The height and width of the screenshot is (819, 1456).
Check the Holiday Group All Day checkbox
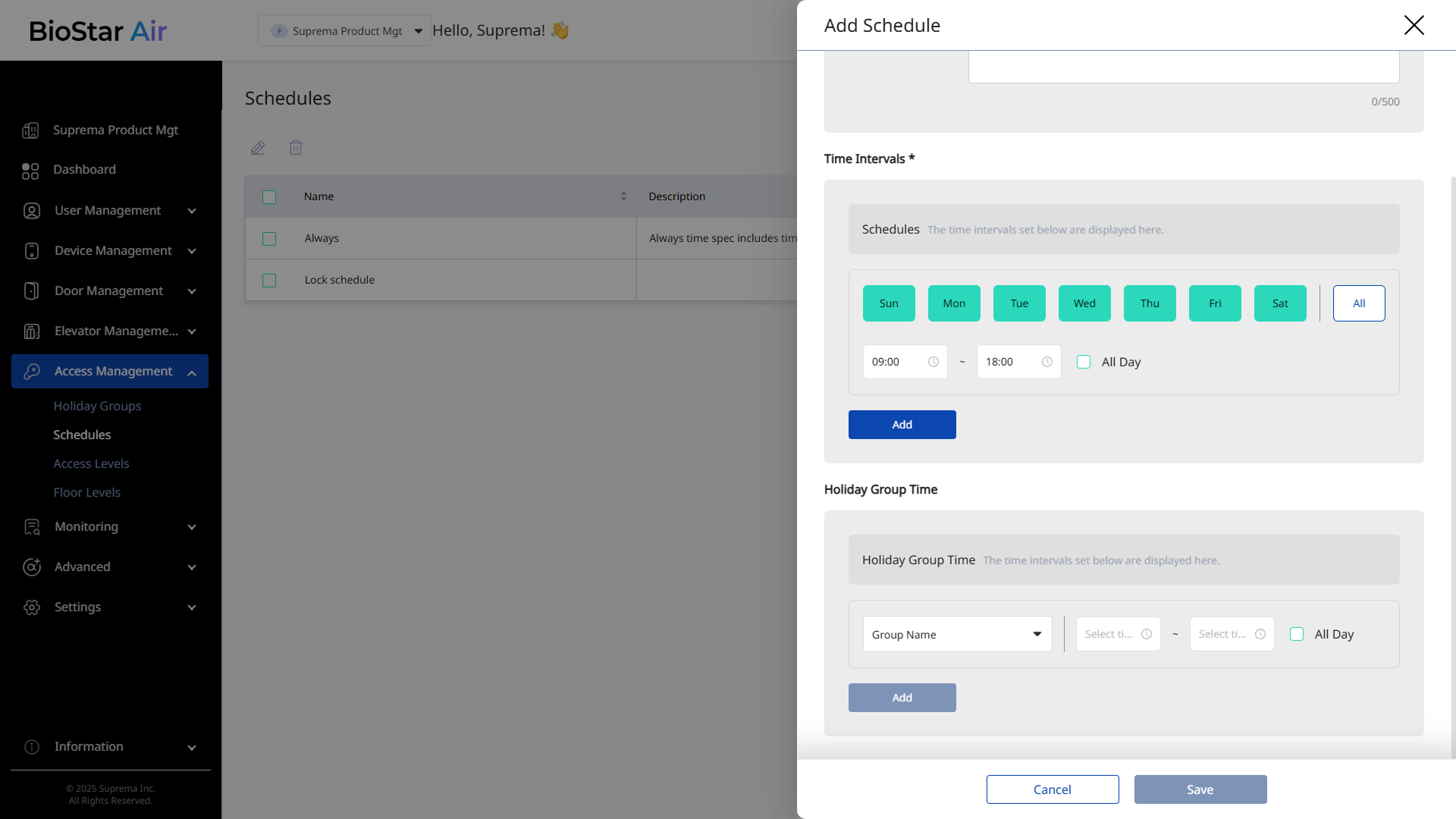click(x=1297, y=635)
